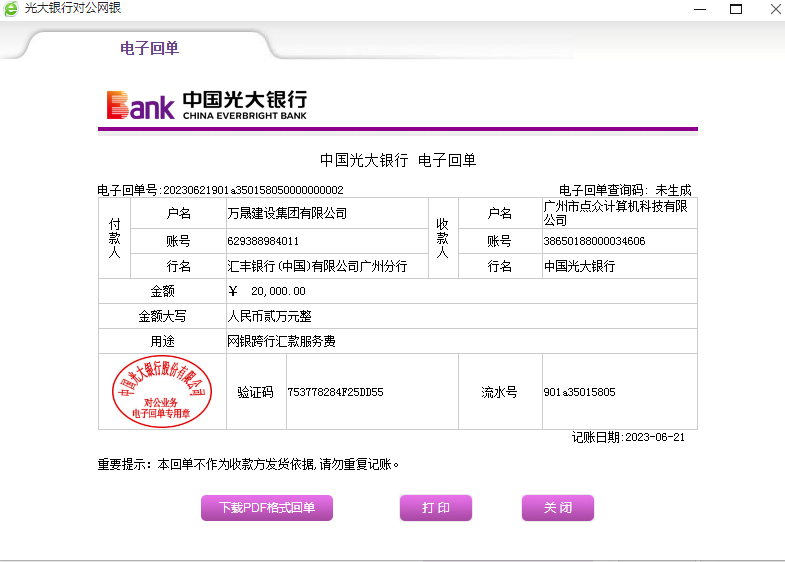Click payer bank 汇丰银行(中国)有限公司广州分行
Viewport: 785px width, 562px height.
click(317, 266)
